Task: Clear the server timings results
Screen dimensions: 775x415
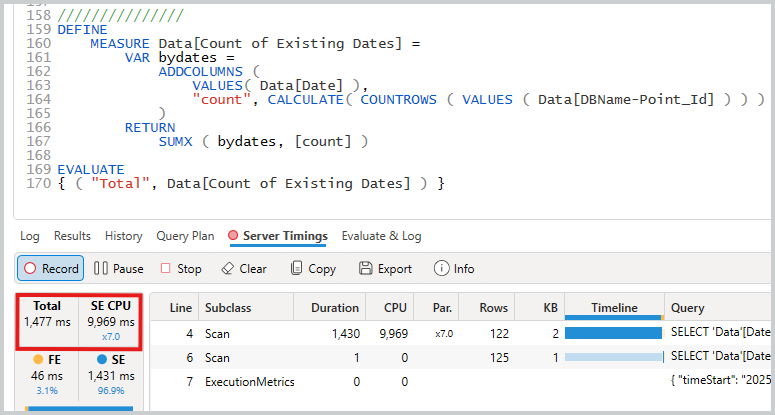Action: (x=243, y=268)
